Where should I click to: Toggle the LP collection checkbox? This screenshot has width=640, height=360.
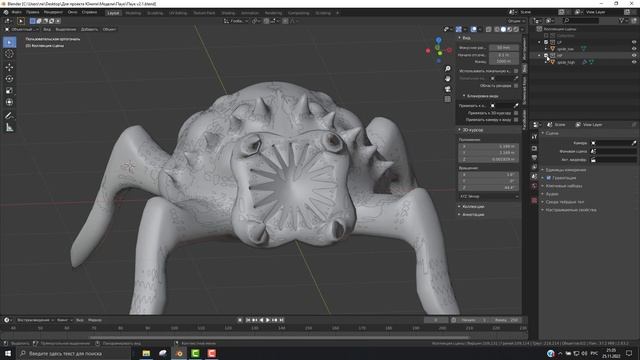coord(546,42)
